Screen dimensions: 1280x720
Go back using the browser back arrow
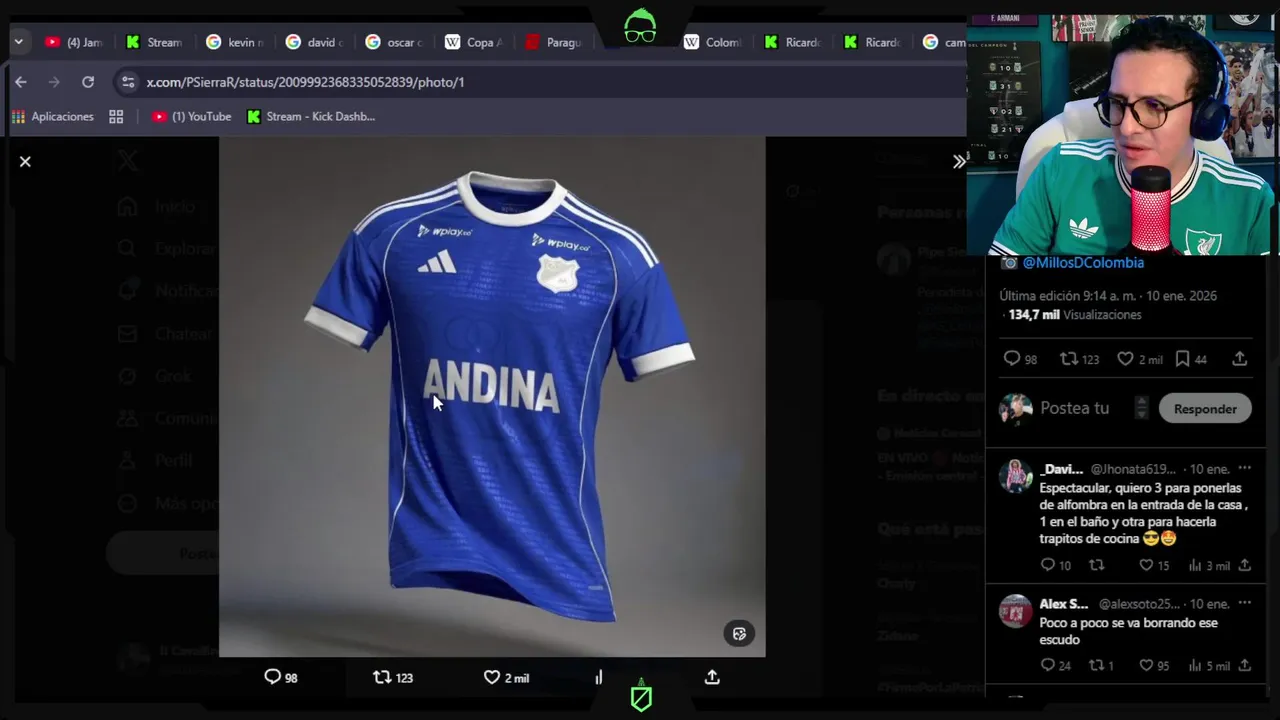(21, 82)
